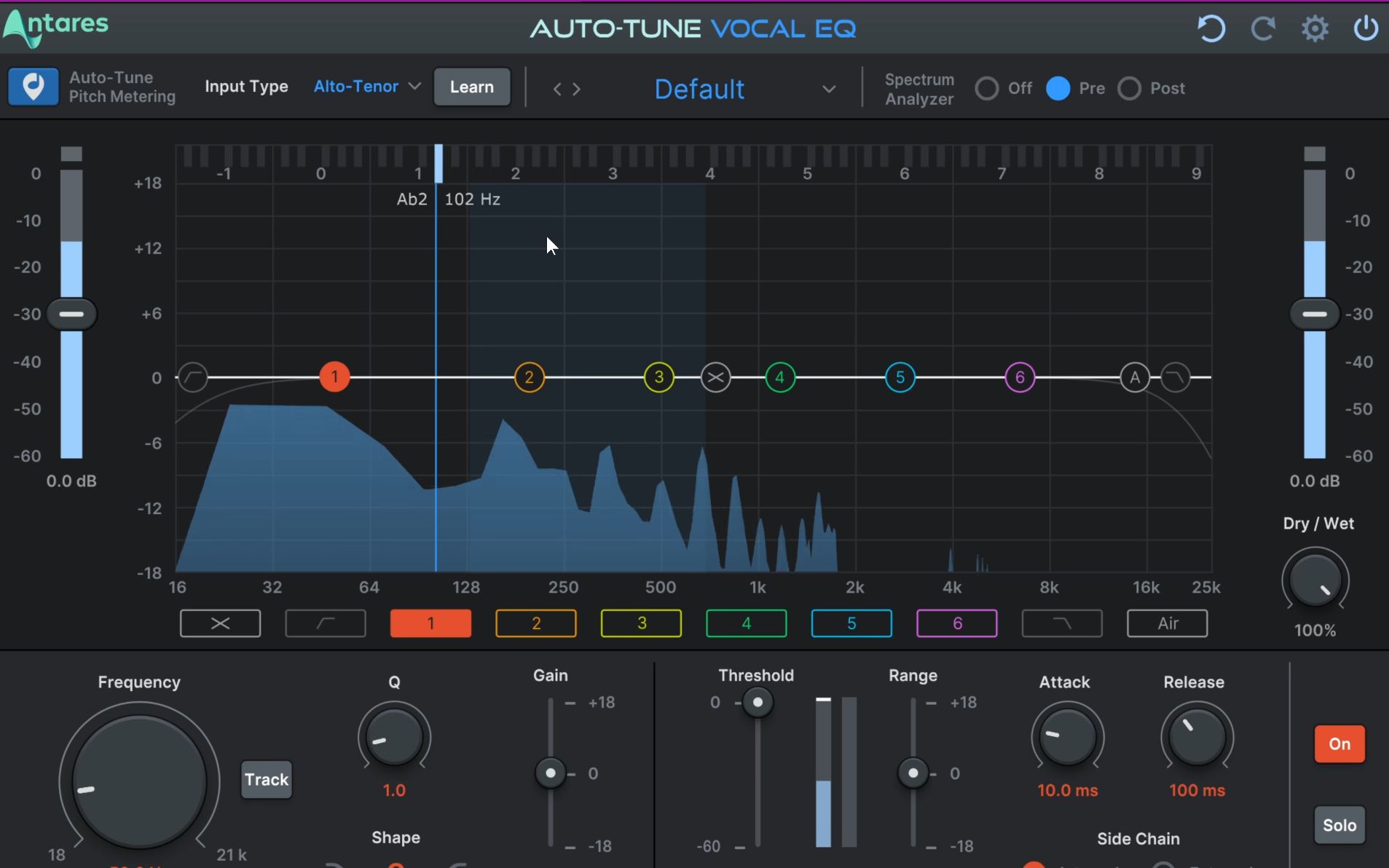Click the Attack knob
This screenshot has height=868, width=1389.
[x=1067, y=736]
